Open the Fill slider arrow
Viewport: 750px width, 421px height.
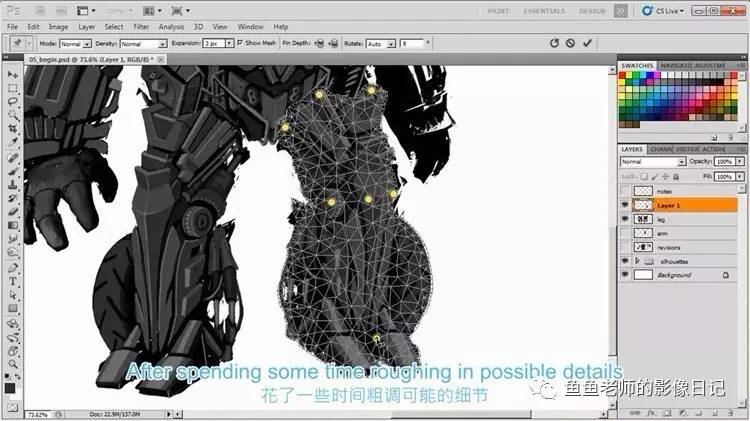740,177
